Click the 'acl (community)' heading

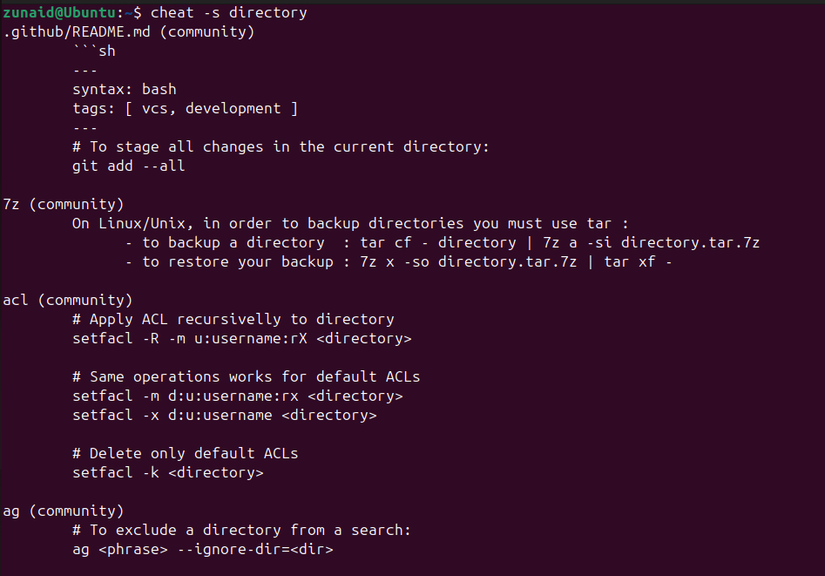[67, 300]
